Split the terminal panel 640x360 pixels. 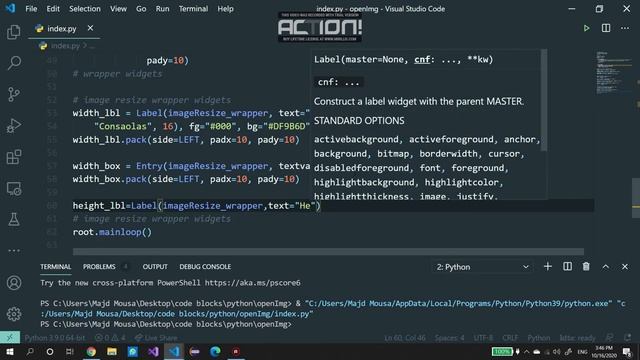[567, 267]
